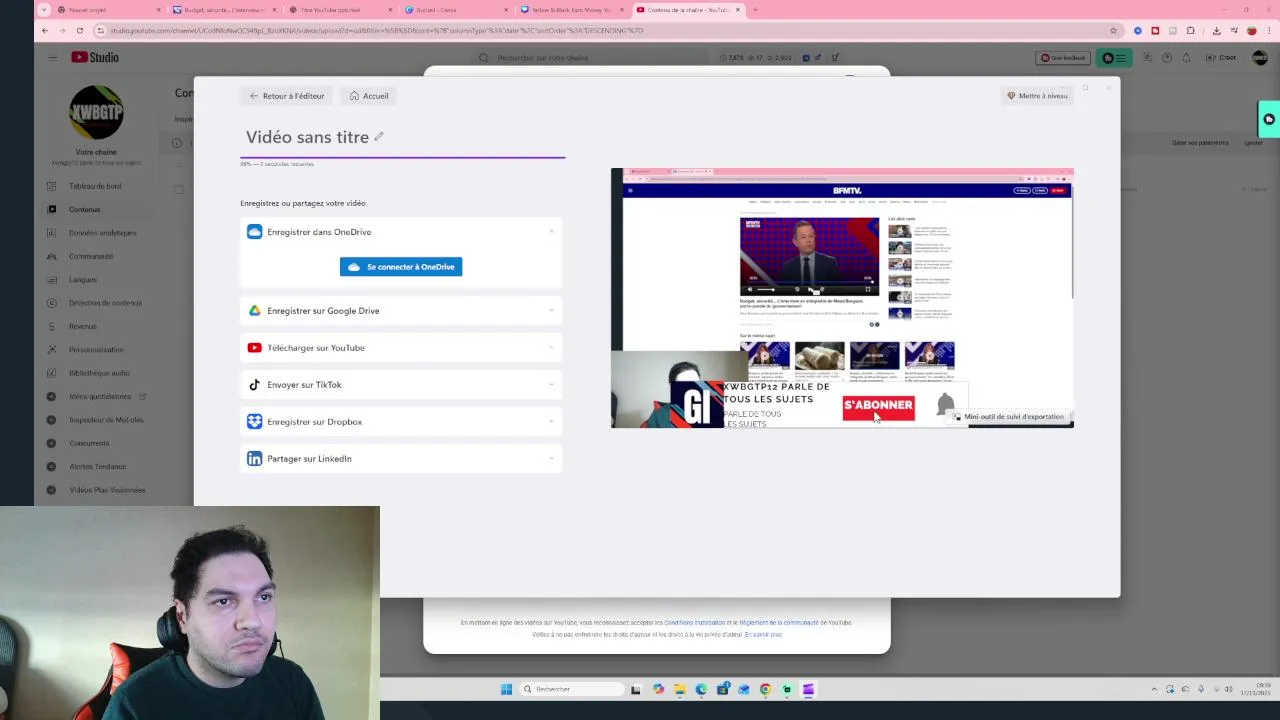
Task: Open the Conditions d'utilisation link
Action: [x=694, y=623]
